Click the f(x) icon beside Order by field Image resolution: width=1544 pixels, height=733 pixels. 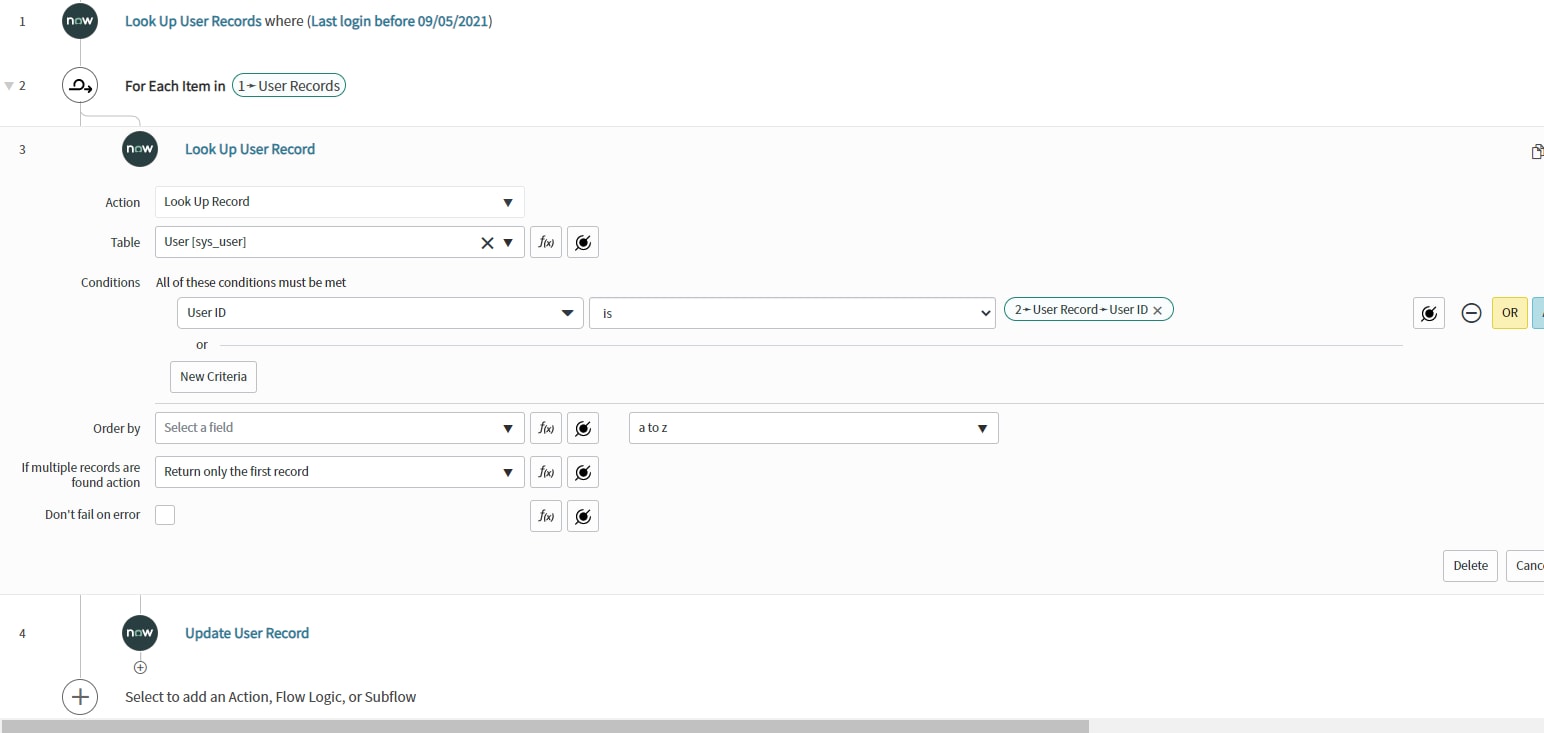[545, 427]
